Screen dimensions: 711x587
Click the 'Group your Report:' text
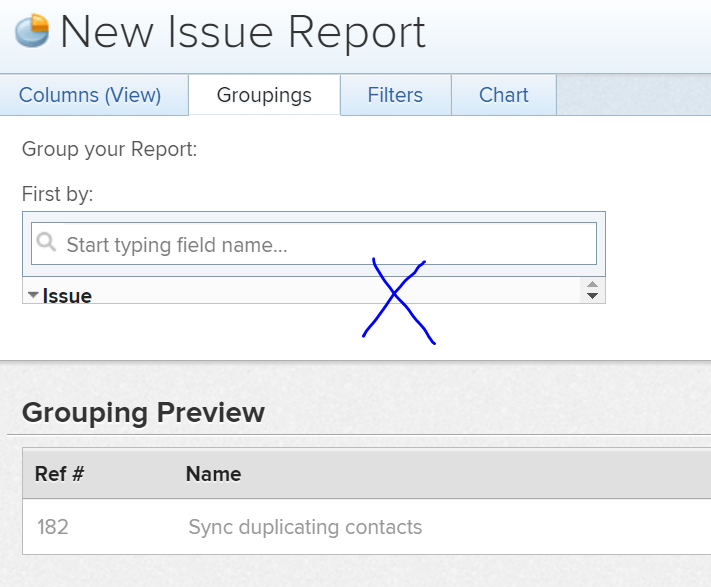coord(109,150)
